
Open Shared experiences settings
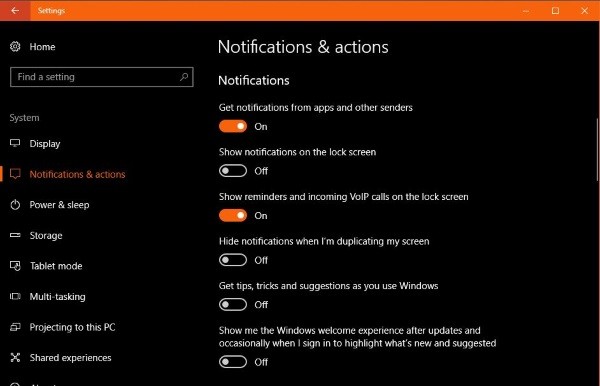[x=70, y=358]
